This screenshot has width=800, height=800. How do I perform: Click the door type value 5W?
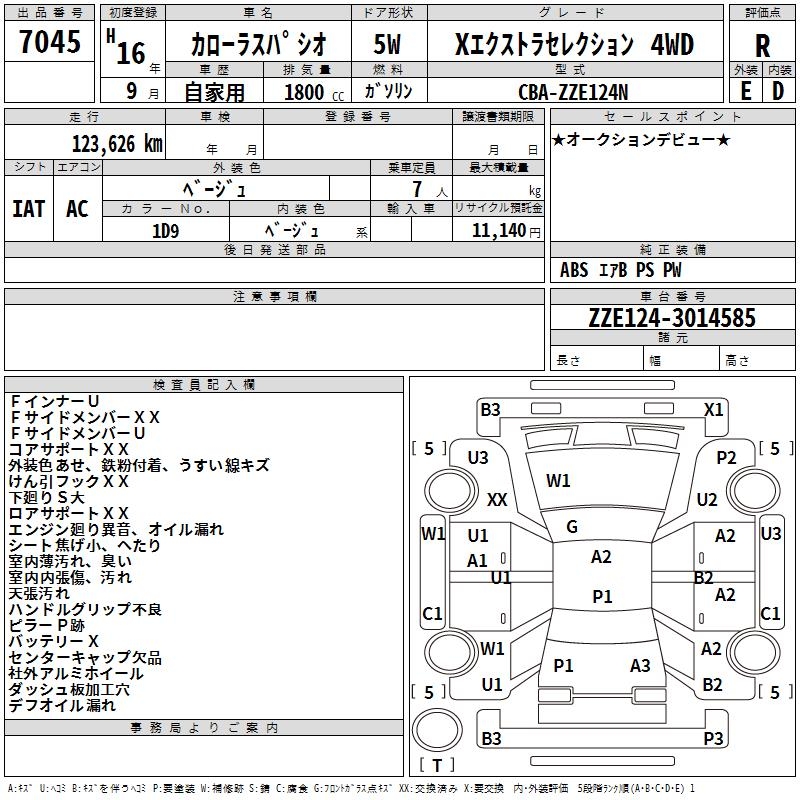click(388, 44)
